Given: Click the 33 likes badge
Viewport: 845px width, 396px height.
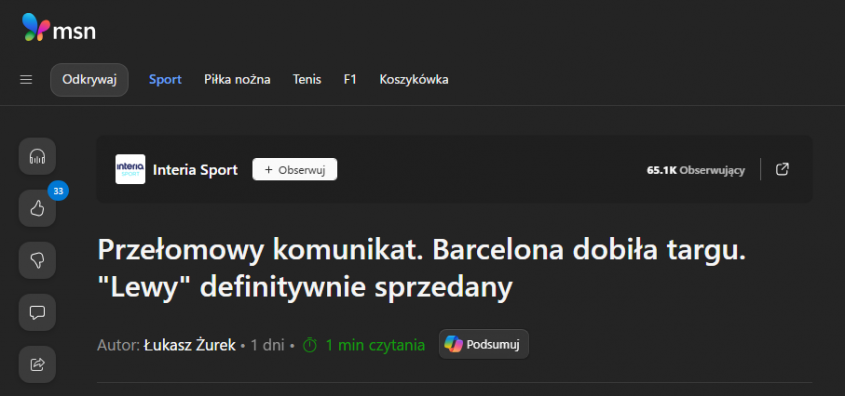Looking at the screenshot, I should 58,191.
